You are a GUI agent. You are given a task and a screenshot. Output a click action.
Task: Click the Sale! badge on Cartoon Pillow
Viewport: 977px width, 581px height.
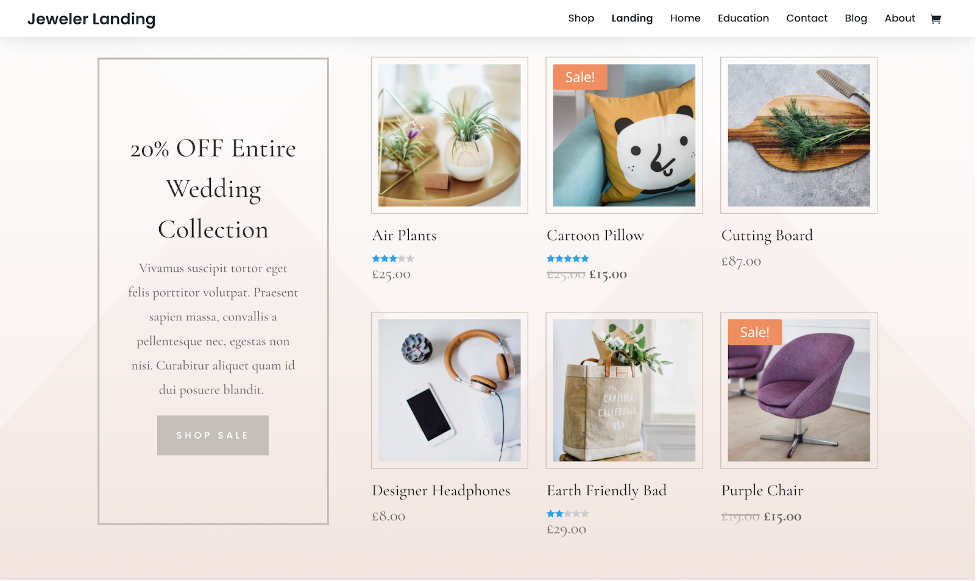coord(579,77)
